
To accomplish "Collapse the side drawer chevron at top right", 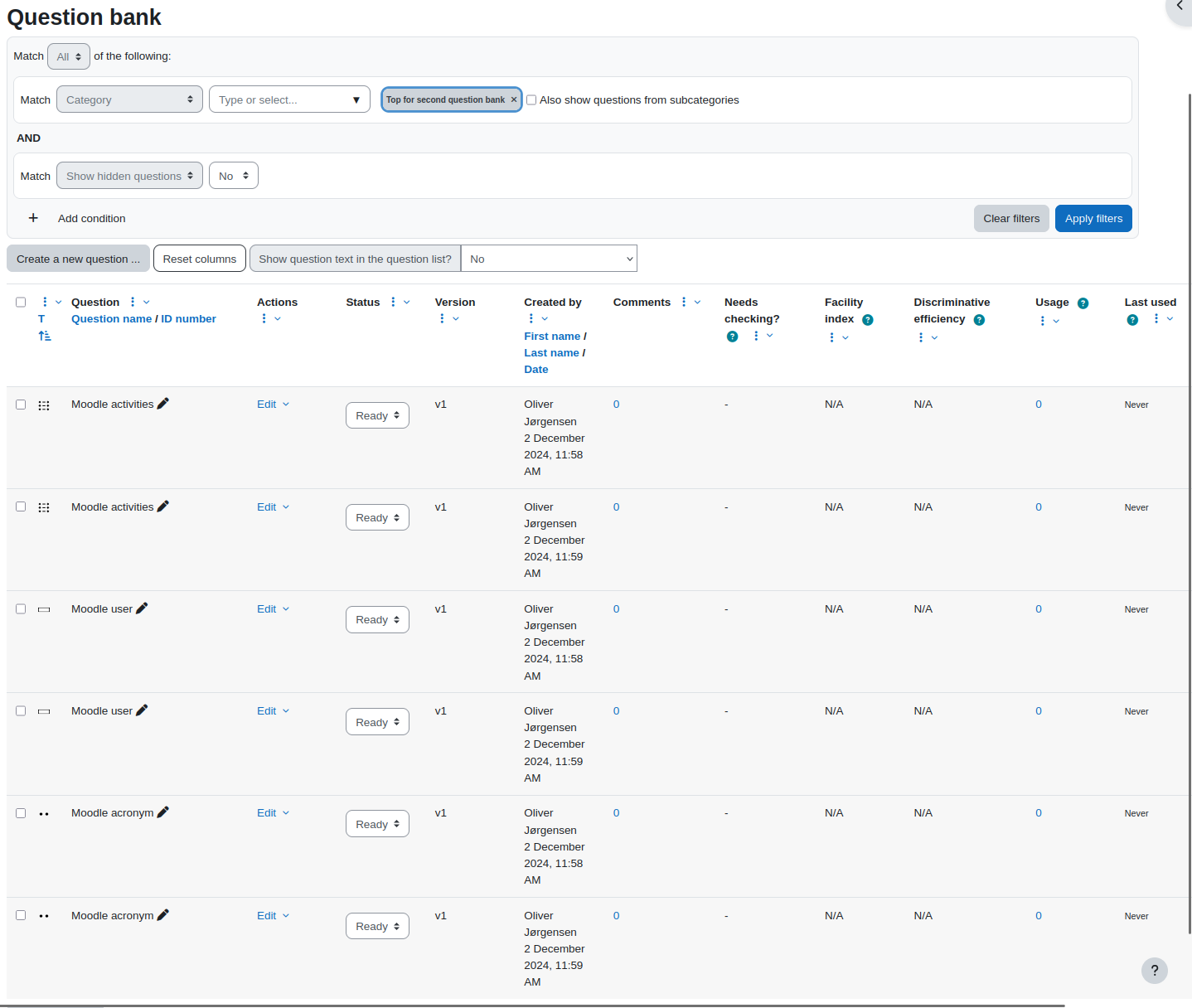I will [x=1180, y=7].
